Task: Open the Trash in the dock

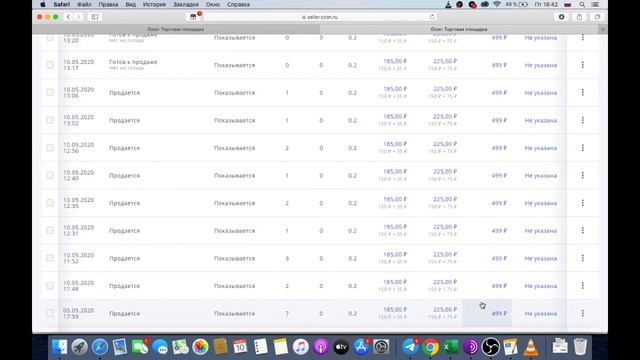Action: click(x=580, y=347)
